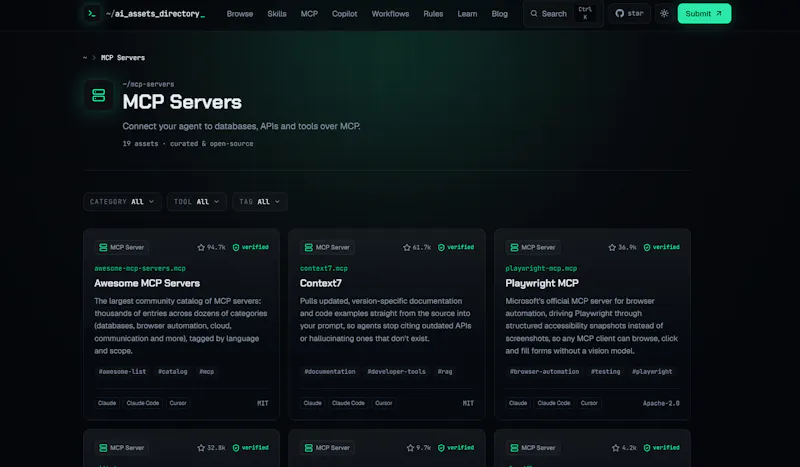Click verified shield beside 4.2k stars

pyautogui.click(x=647, y=448)
